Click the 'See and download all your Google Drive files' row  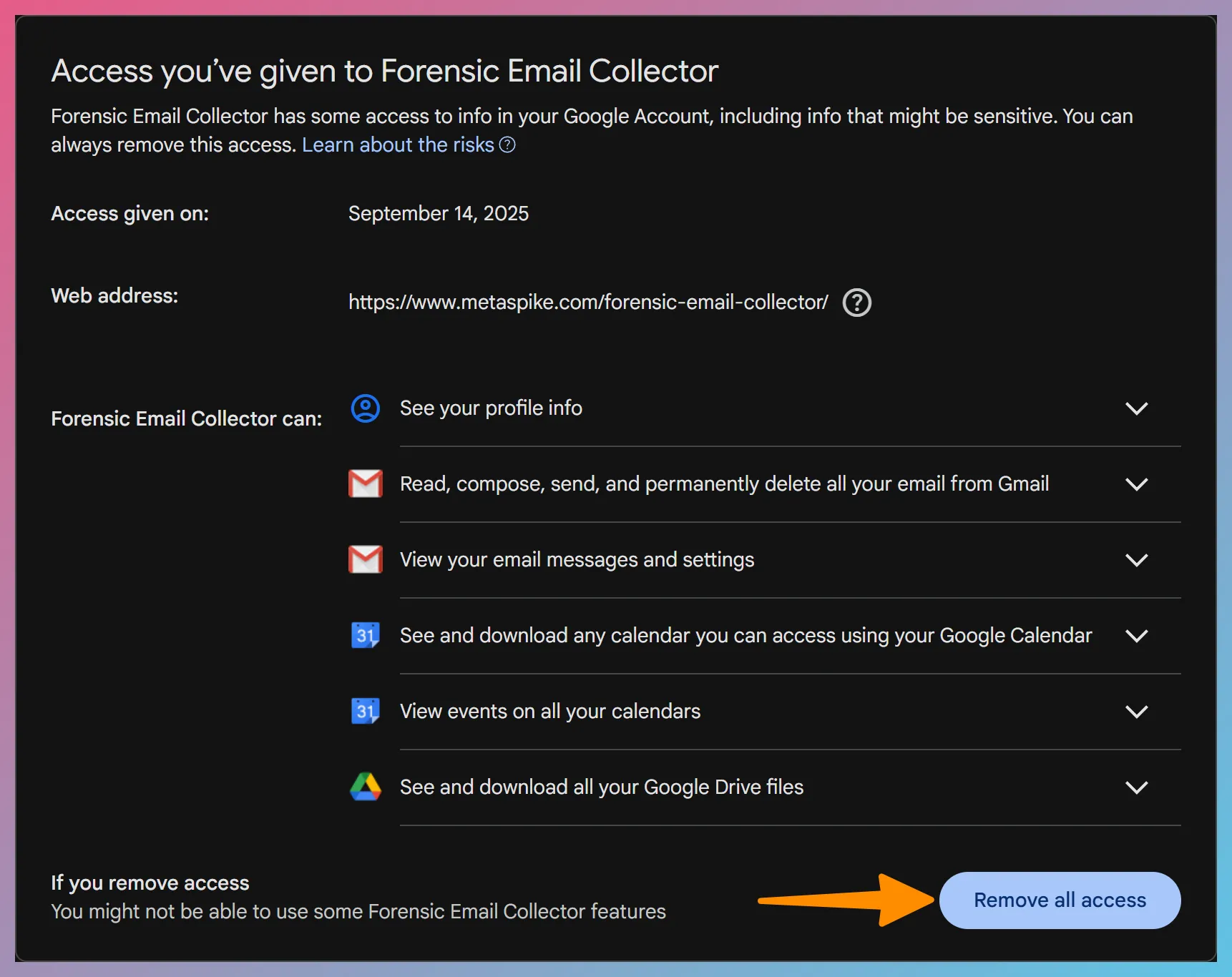click(602, 787)
